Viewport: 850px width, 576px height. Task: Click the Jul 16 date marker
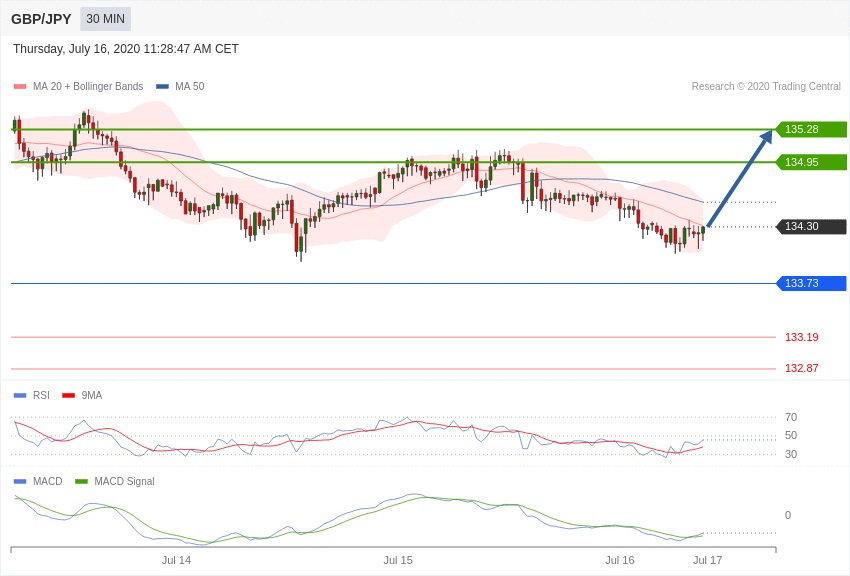[619, 560]
